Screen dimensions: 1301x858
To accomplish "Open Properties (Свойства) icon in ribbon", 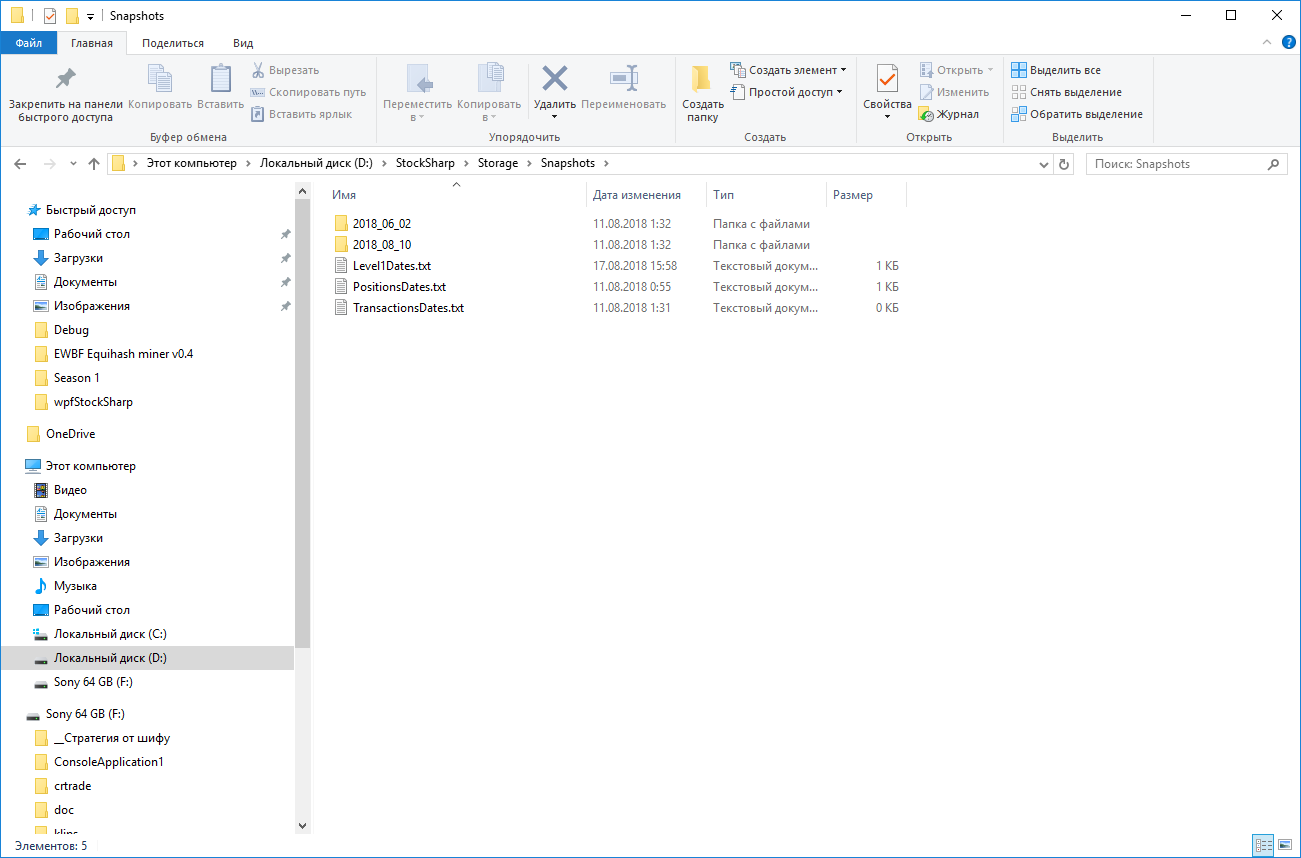I will (886, 79).
